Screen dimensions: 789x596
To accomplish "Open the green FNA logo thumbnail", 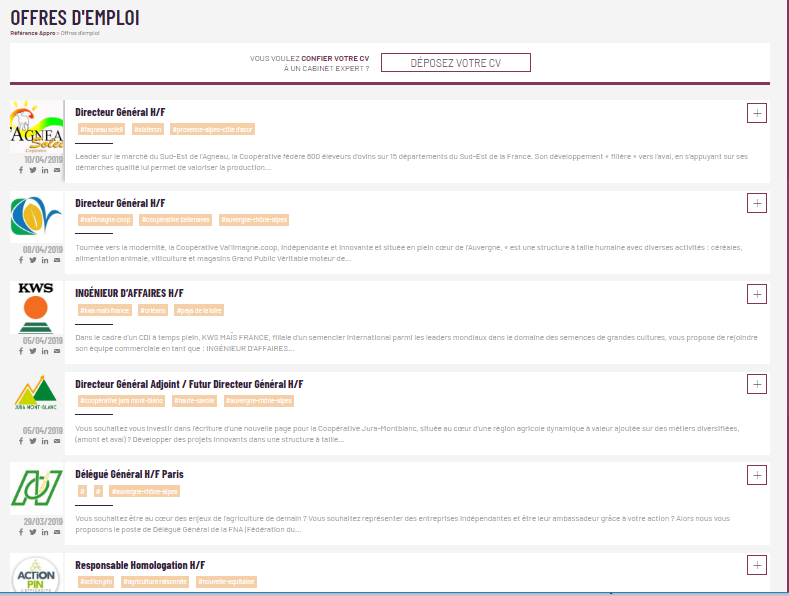I will 37,488.
